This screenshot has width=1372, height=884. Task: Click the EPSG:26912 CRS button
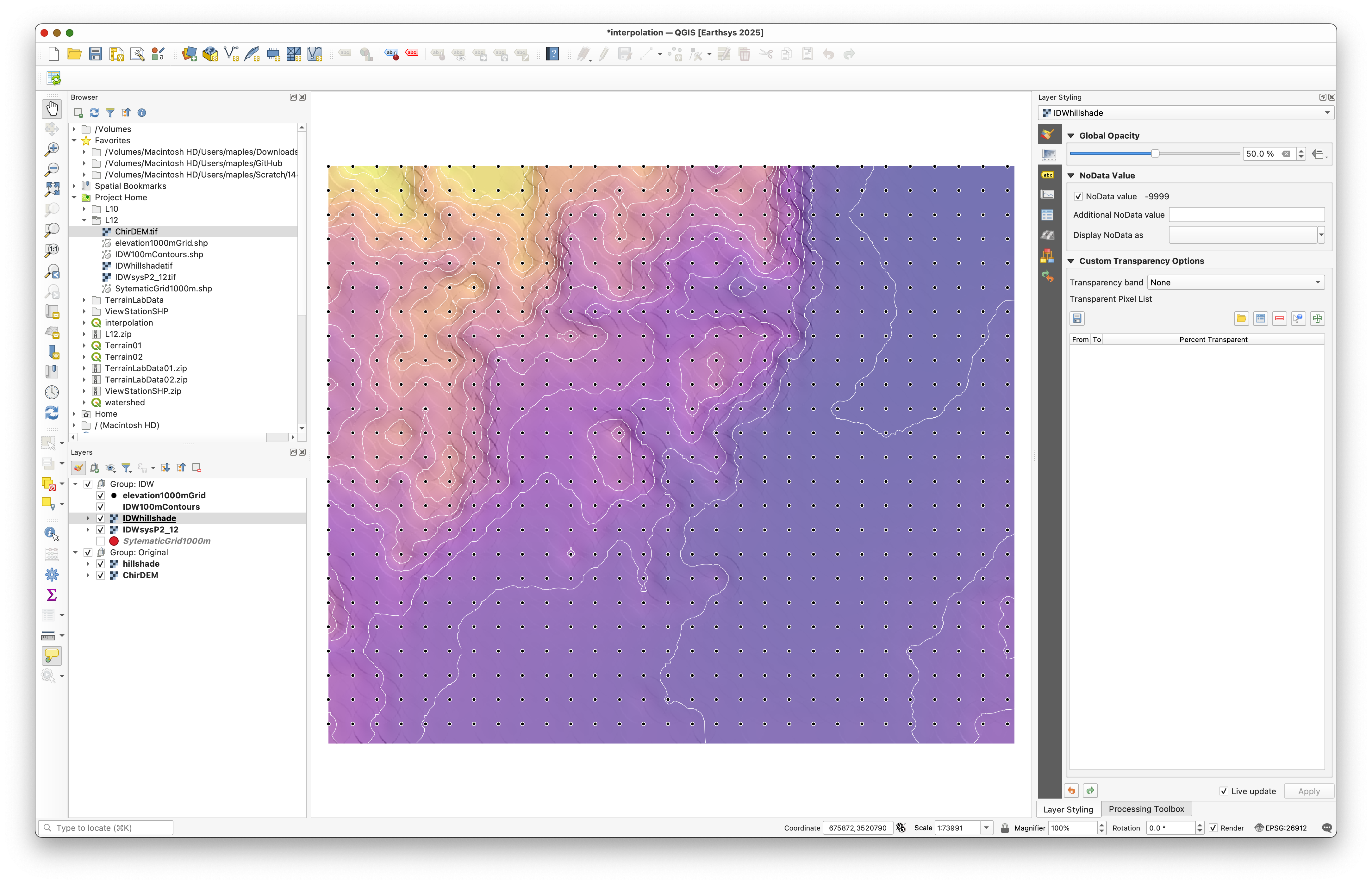pyautogui.click(x=1281, y=828)
